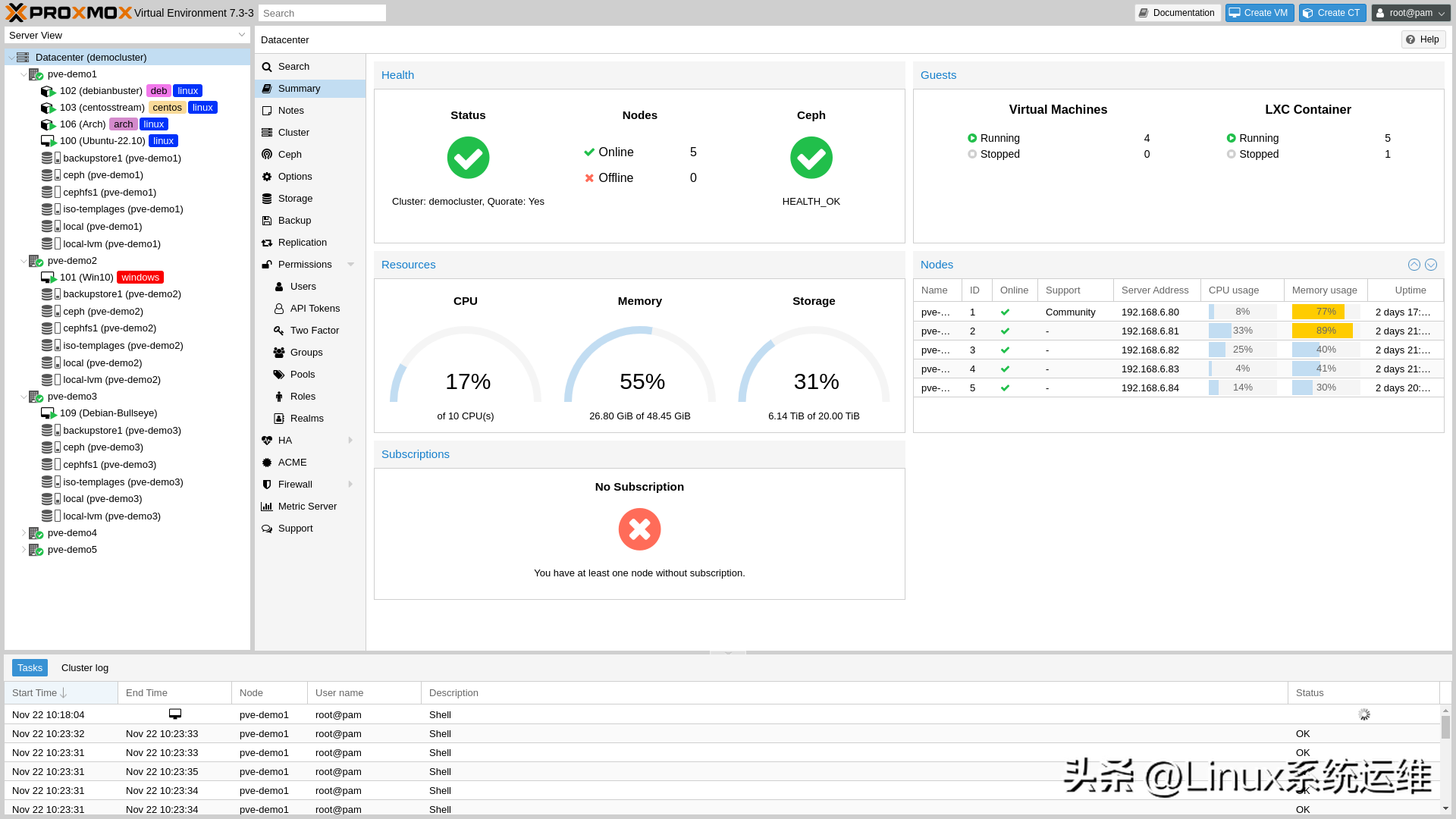Open the Search menu item icon
This screenshot has width=1456, height=819.
[267, 67]
